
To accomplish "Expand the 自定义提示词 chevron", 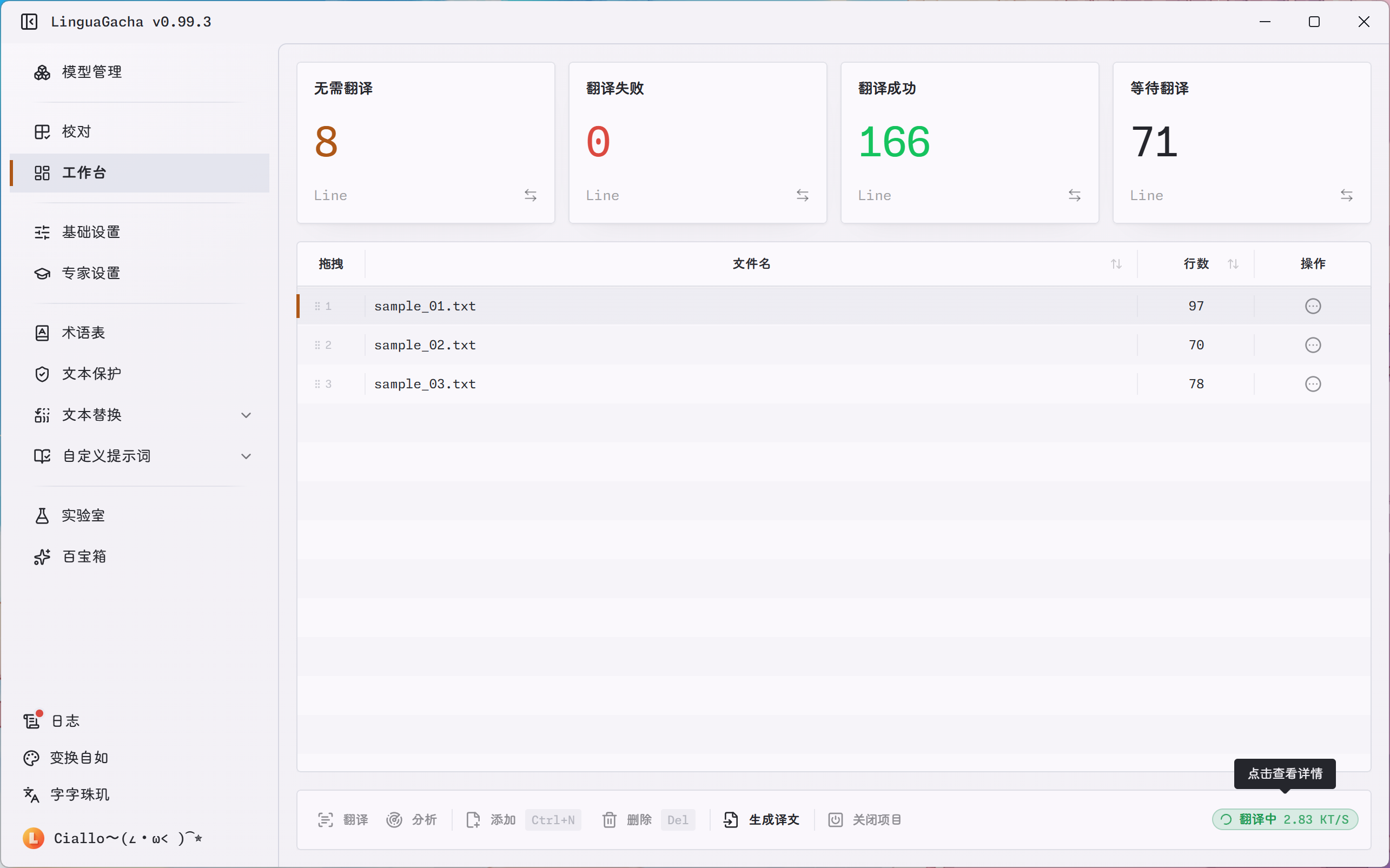I will [246, 456].
